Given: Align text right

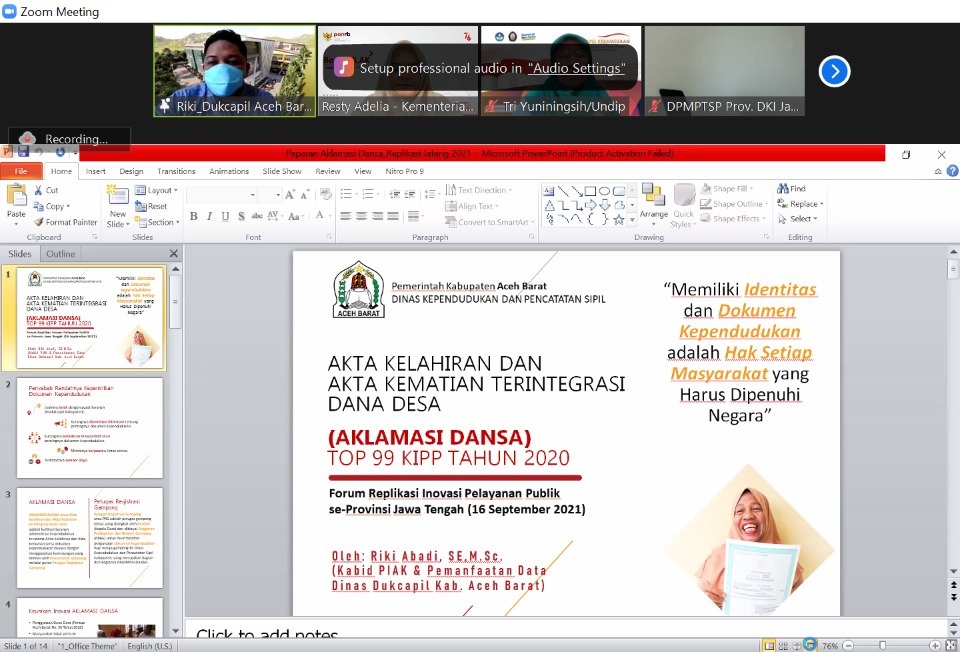Looking at the screenshot, I should [377, 216].
